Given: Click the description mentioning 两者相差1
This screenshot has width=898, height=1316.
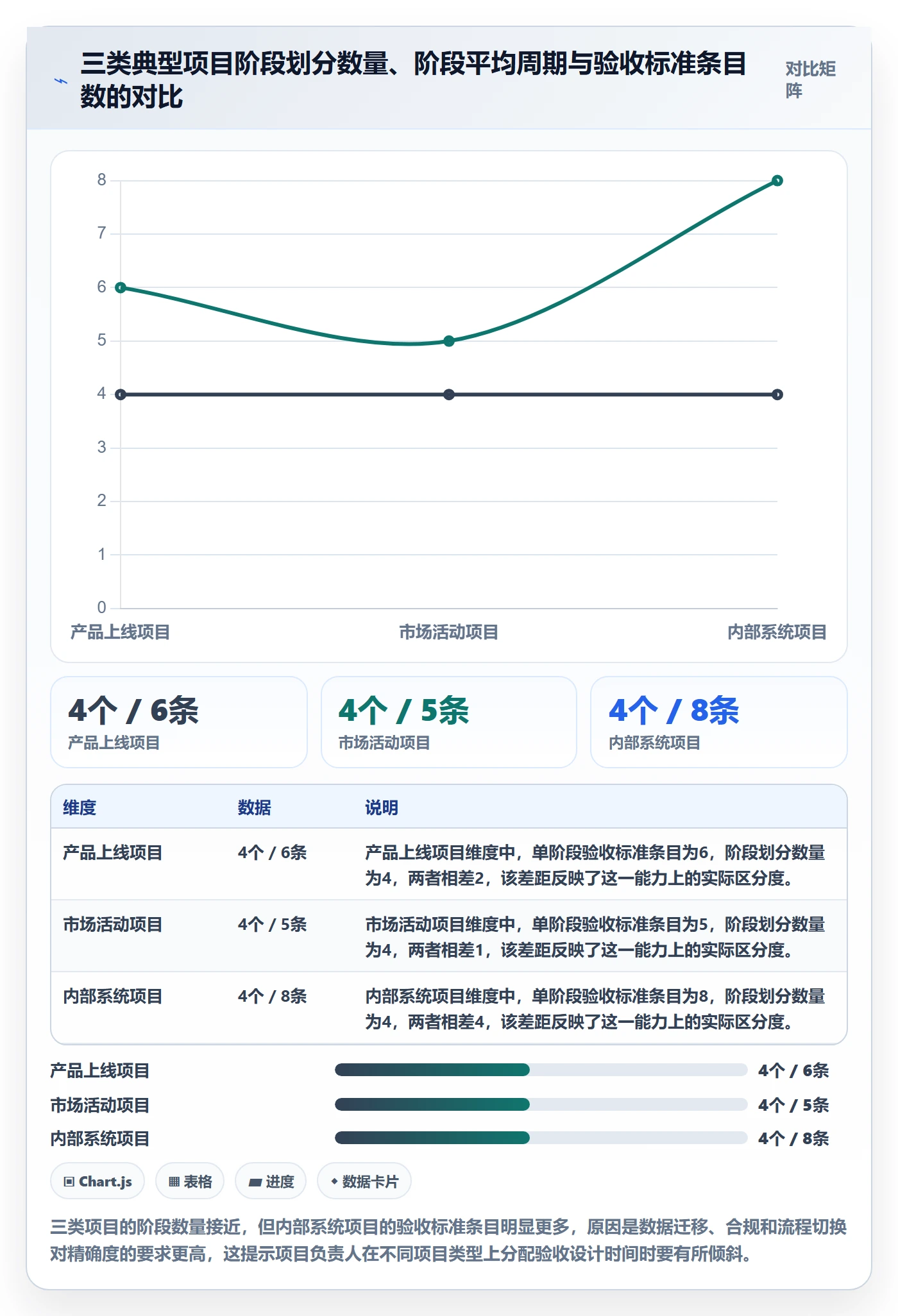Looking at the screenshot, I should [595, 937].
